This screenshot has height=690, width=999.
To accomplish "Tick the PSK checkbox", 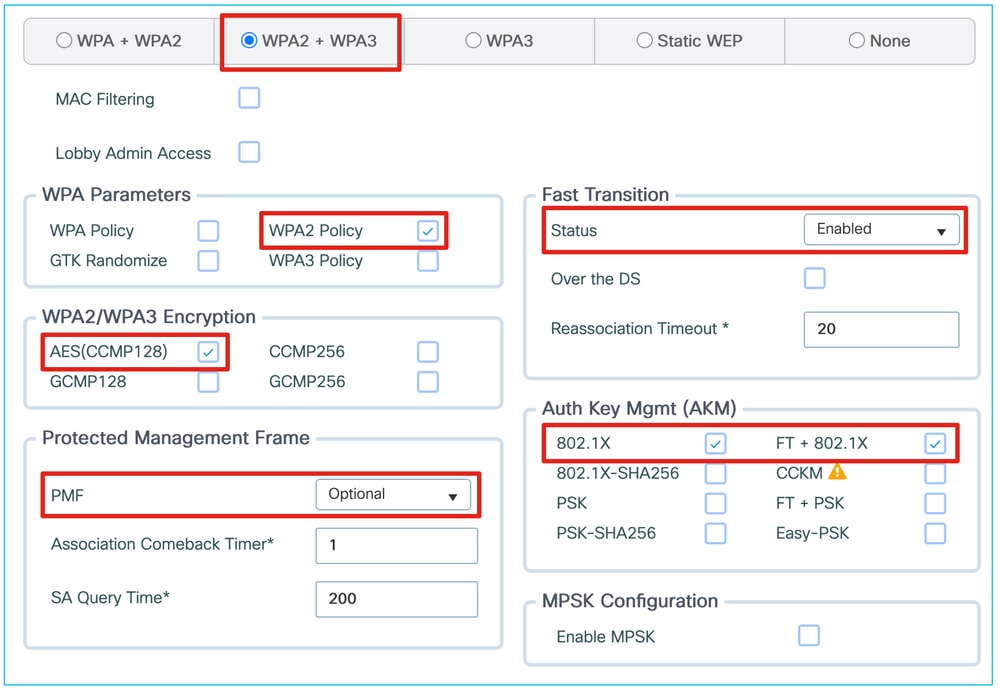I will pyautogui.click(x=715, y=503).
